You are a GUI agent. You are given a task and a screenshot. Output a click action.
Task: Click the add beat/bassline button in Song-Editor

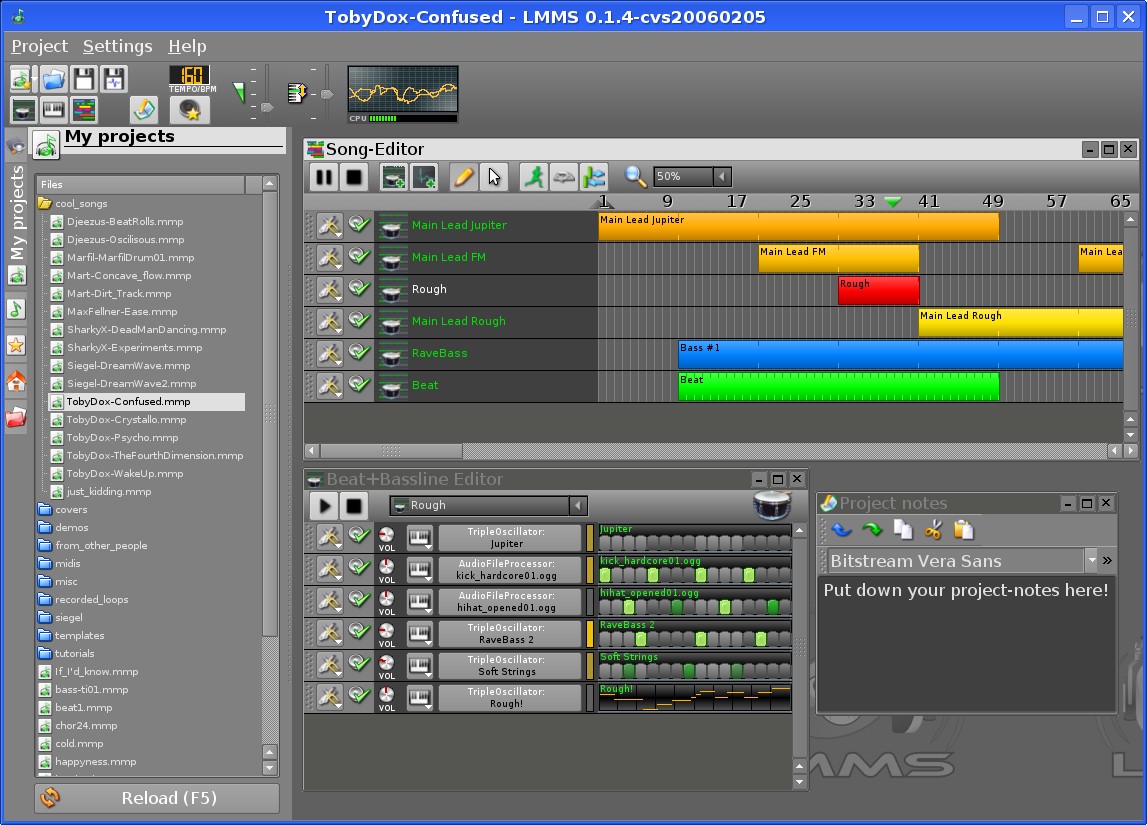pyautogui.click(x=394, y=177)
